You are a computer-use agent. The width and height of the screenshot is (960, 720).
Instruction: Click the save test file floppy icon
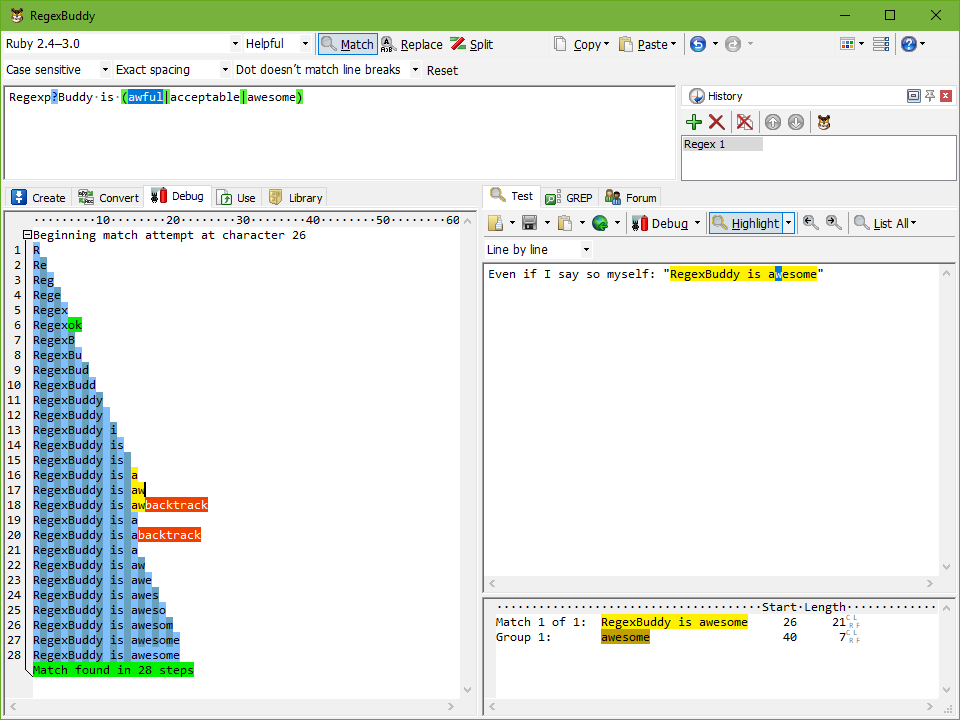(530, 223)
